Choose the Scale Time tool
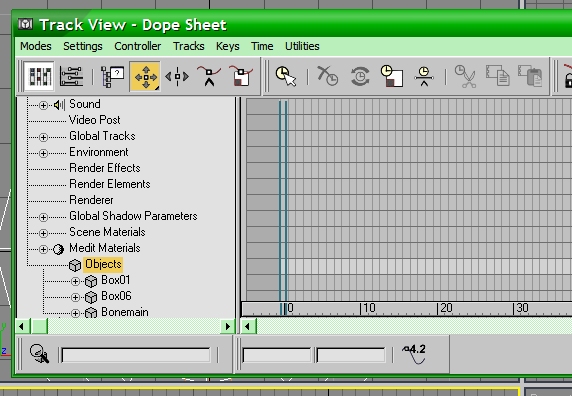Screen dimensions: 572x396 [392, 76]
